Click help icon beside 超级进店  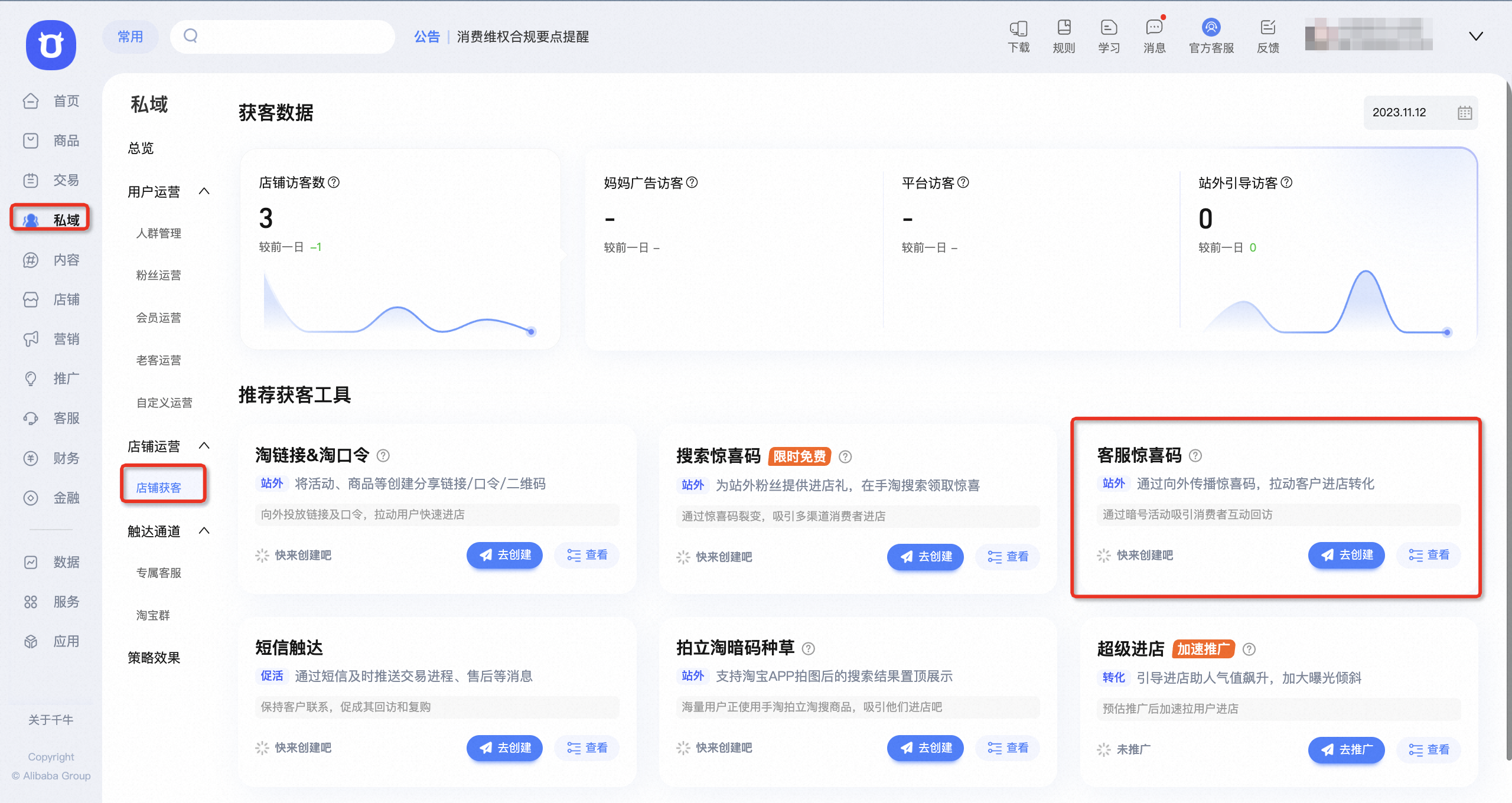[x=1249, y=649]
